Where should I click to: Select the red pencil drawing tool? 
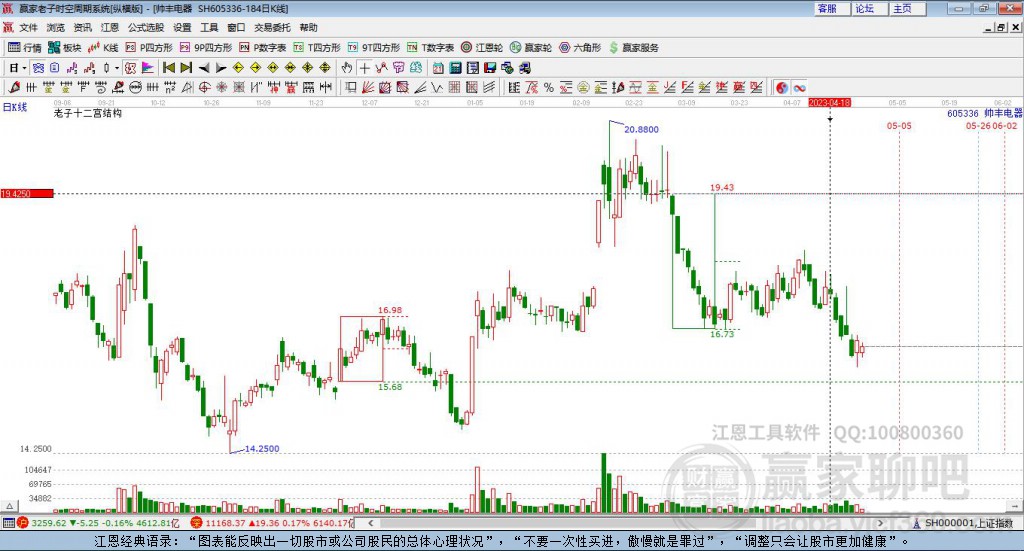[14, 87]
